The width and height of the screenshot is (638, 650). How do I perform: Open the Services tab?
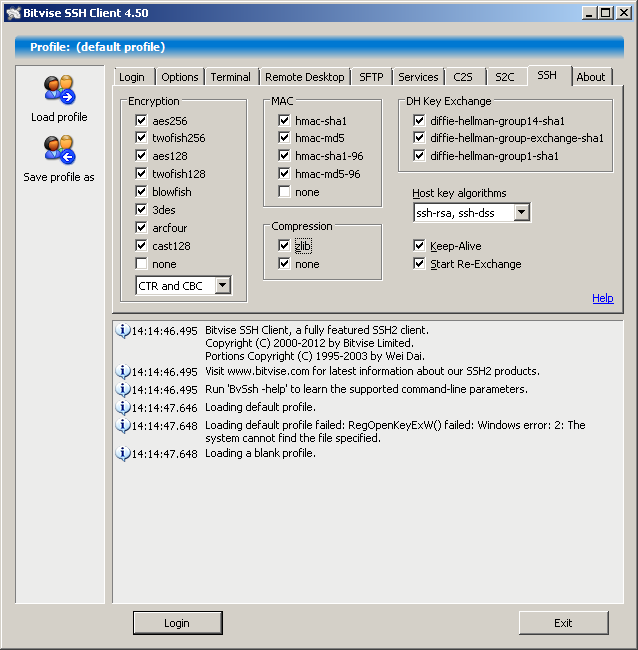coord(418,77)
